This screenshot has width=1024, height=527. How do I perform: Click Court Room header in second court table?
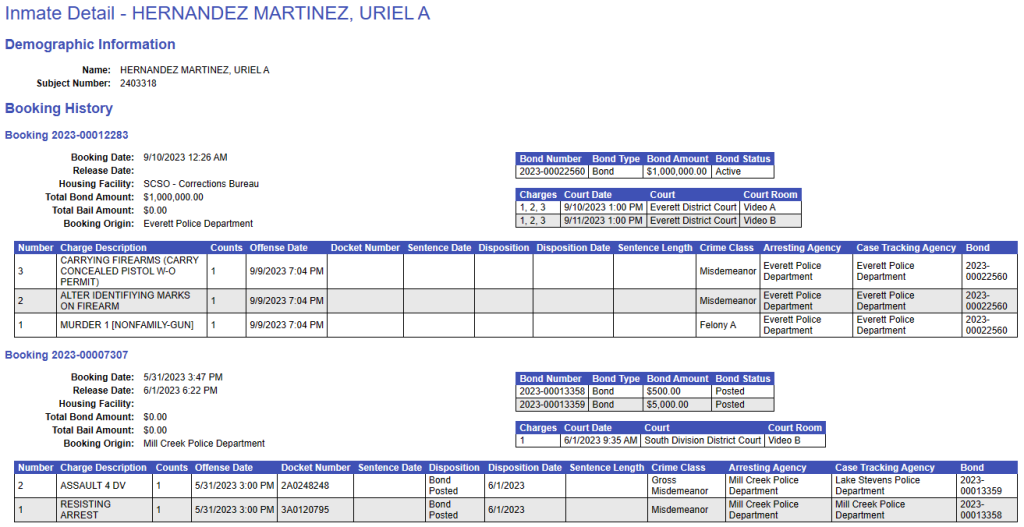[x=794, y=428]
